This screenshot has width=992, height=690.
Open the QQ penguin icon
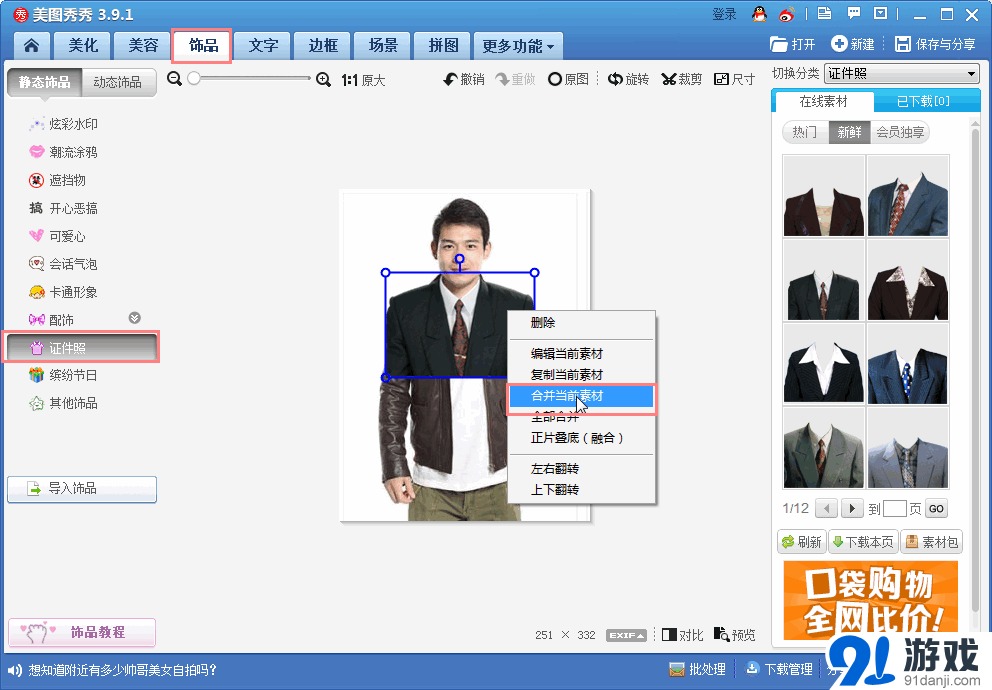tap(759, 14)
